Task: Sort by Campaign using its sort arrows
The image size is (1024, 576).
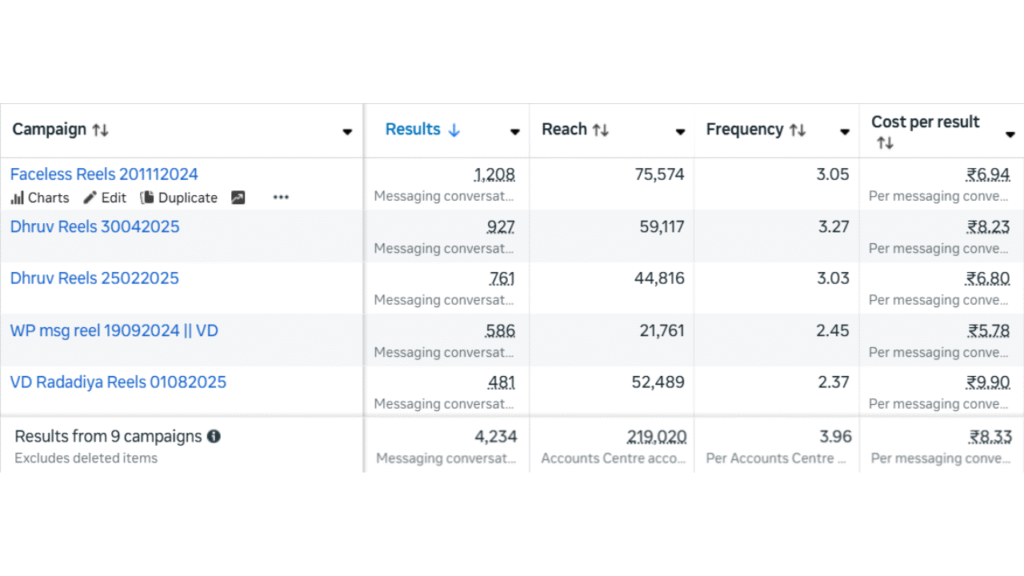Action: tap(100, 130)
